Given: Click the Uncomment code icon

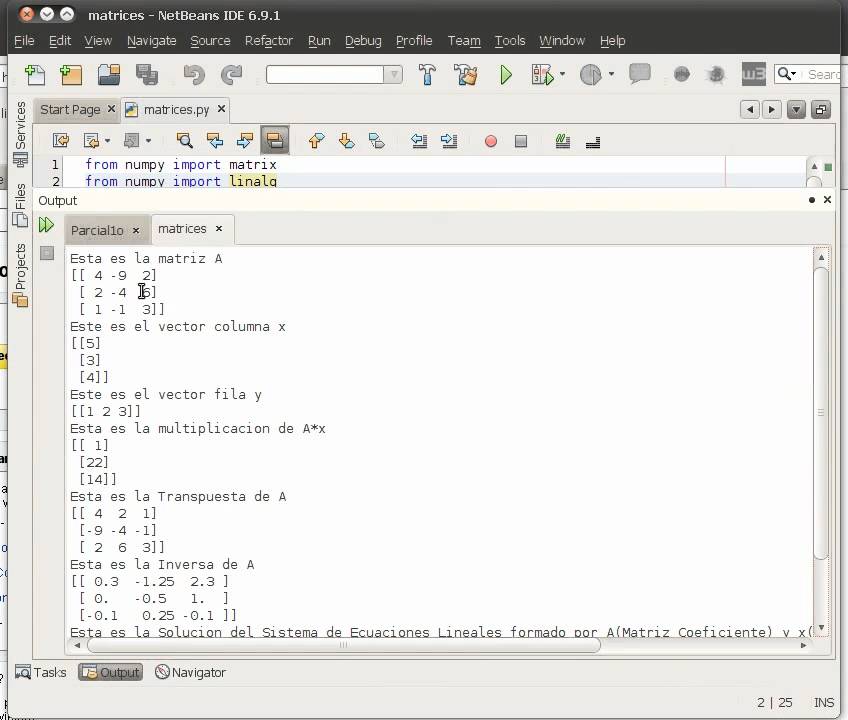Looking at the screenshot, I should click(593, 142).
